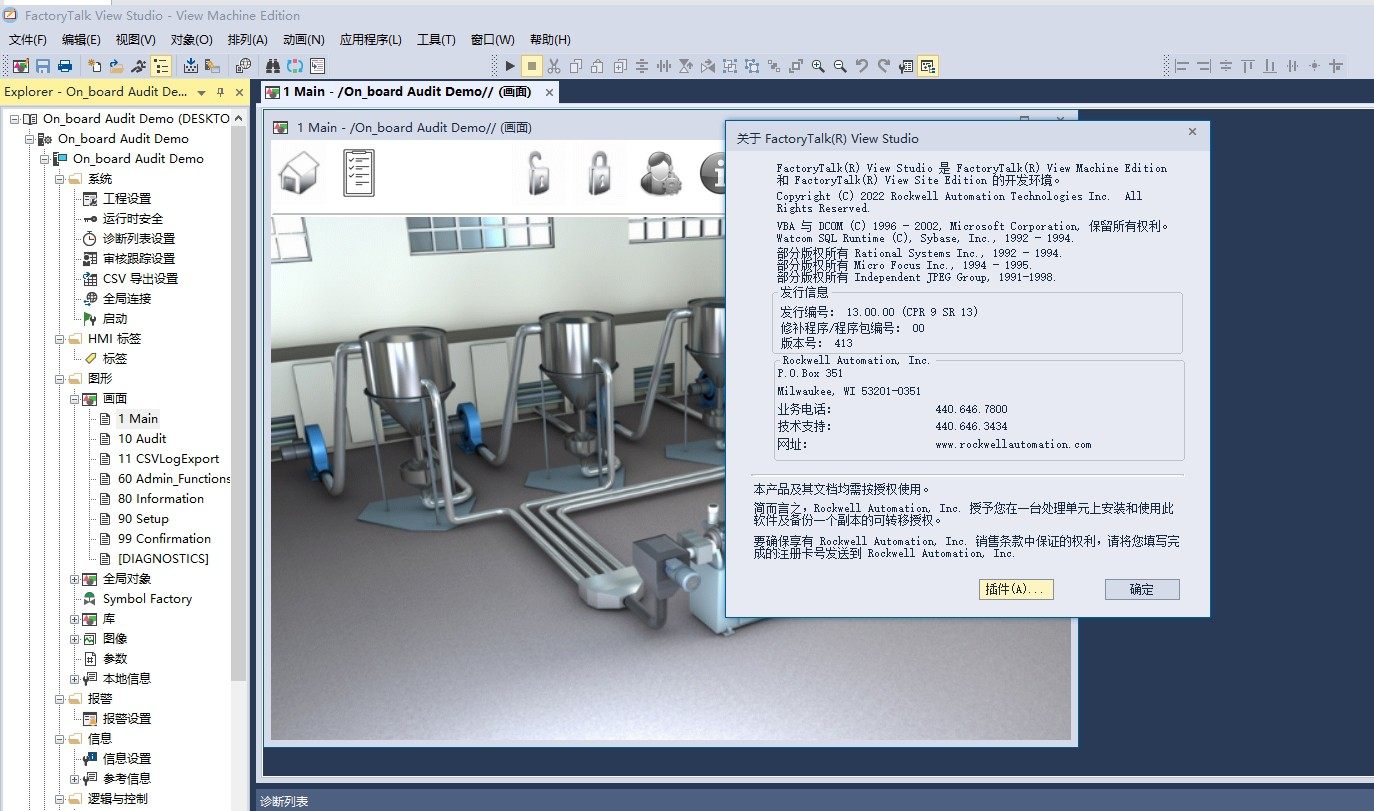Select 审核跟踪设置 in the tree
Viewport: 1374px width, 811px height.
[x=138, y=259]
